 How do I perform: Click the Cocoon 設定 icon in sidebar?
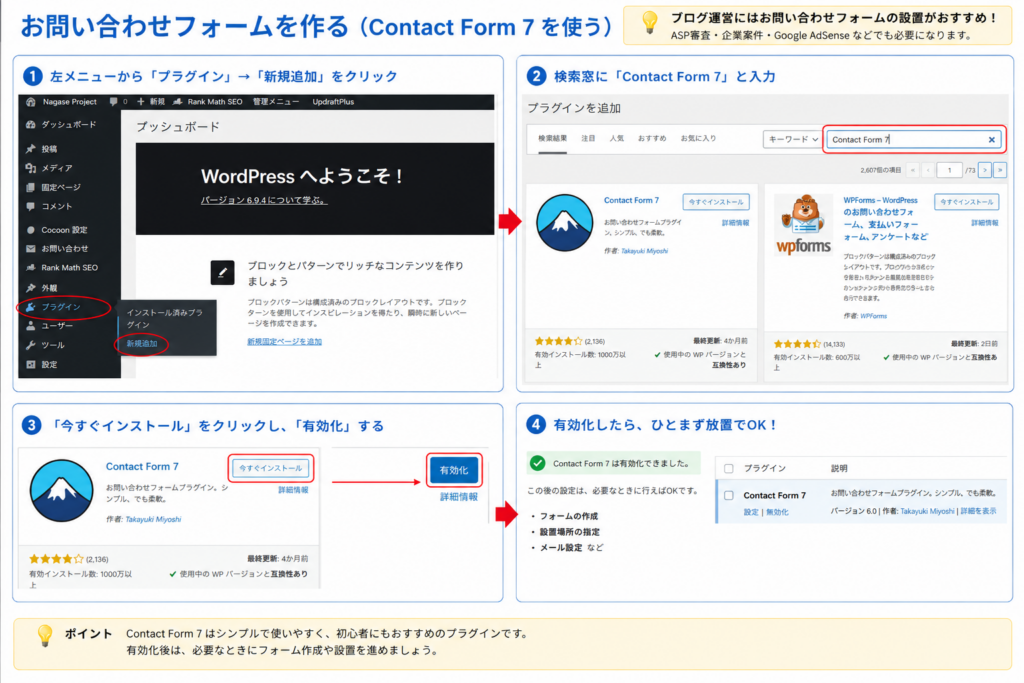pyautogui.click(x=31, y=230)
